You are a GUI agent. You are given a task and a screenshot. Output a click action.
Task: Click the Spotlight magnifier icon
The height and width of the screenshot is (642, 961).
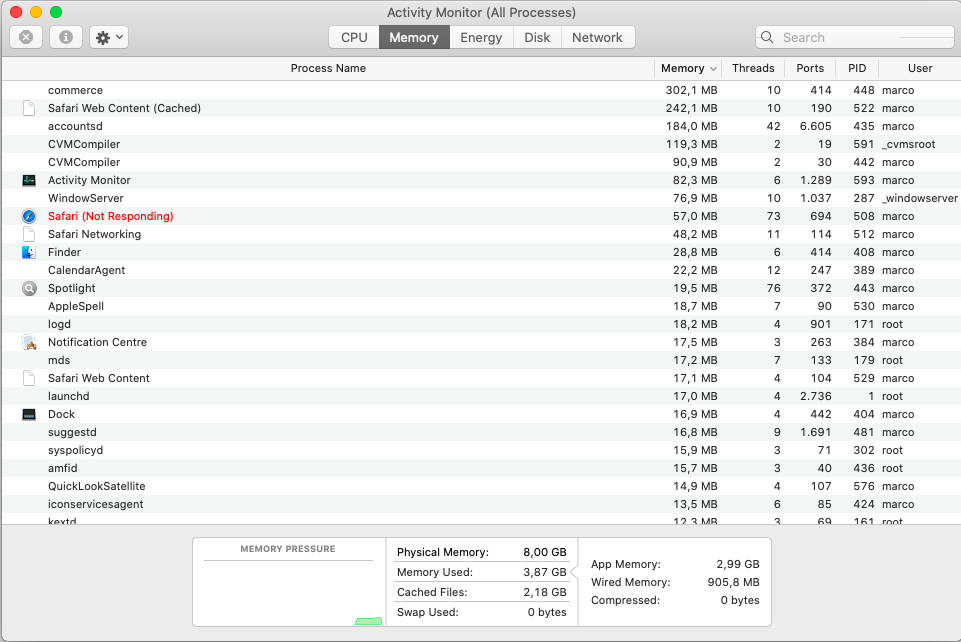(x=29, y=289)
